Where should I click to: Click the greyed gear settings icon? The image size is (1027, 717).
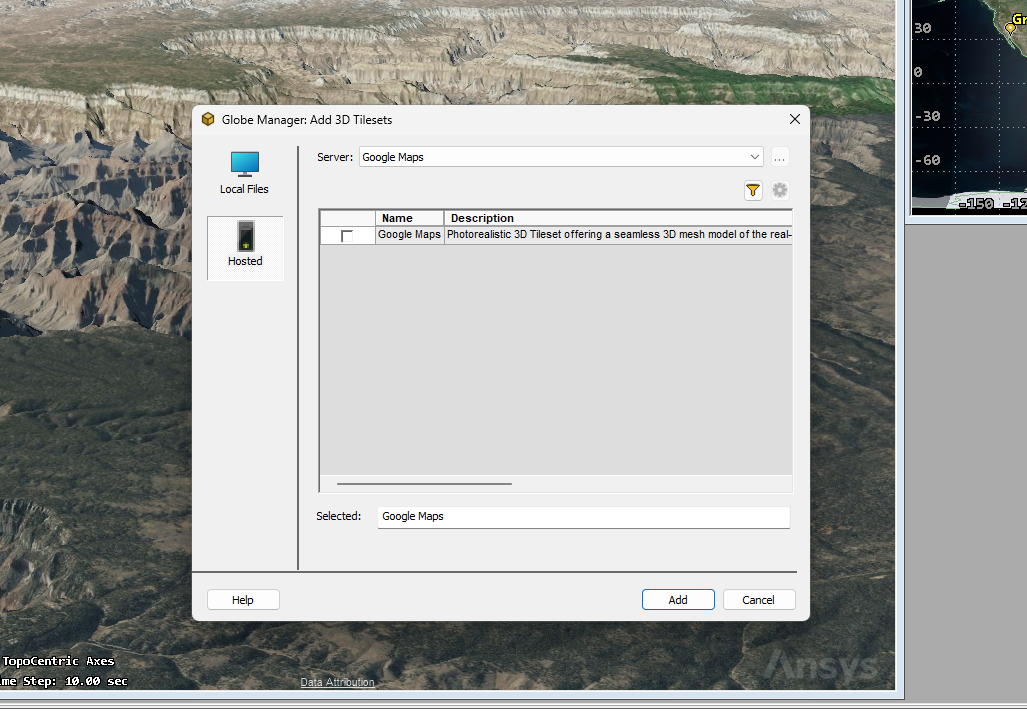[779, 191]
